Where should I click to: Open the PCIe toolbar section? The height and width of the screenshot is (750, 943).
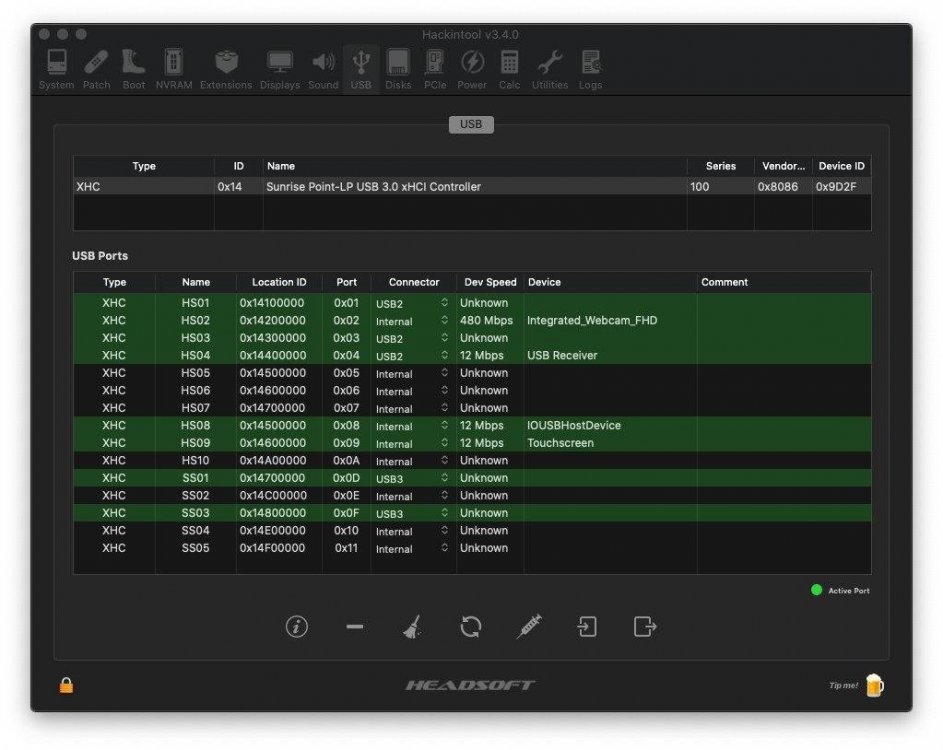pyautogui.click(x=435, y=69)
